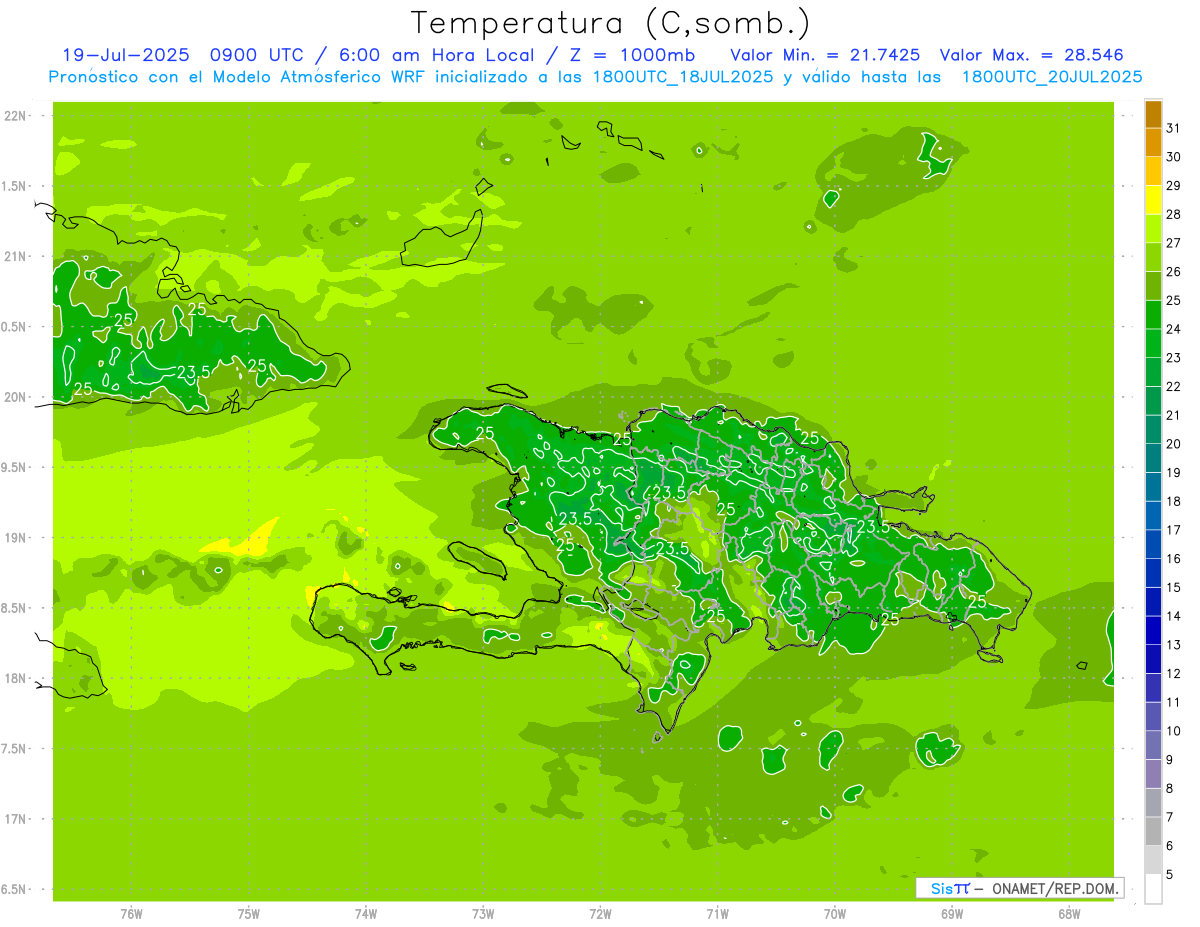Viewport: 1200px width, 927px height.
Task: Click the 'Valor Max. = 28.546' readout
Action: pos(1031,55)
